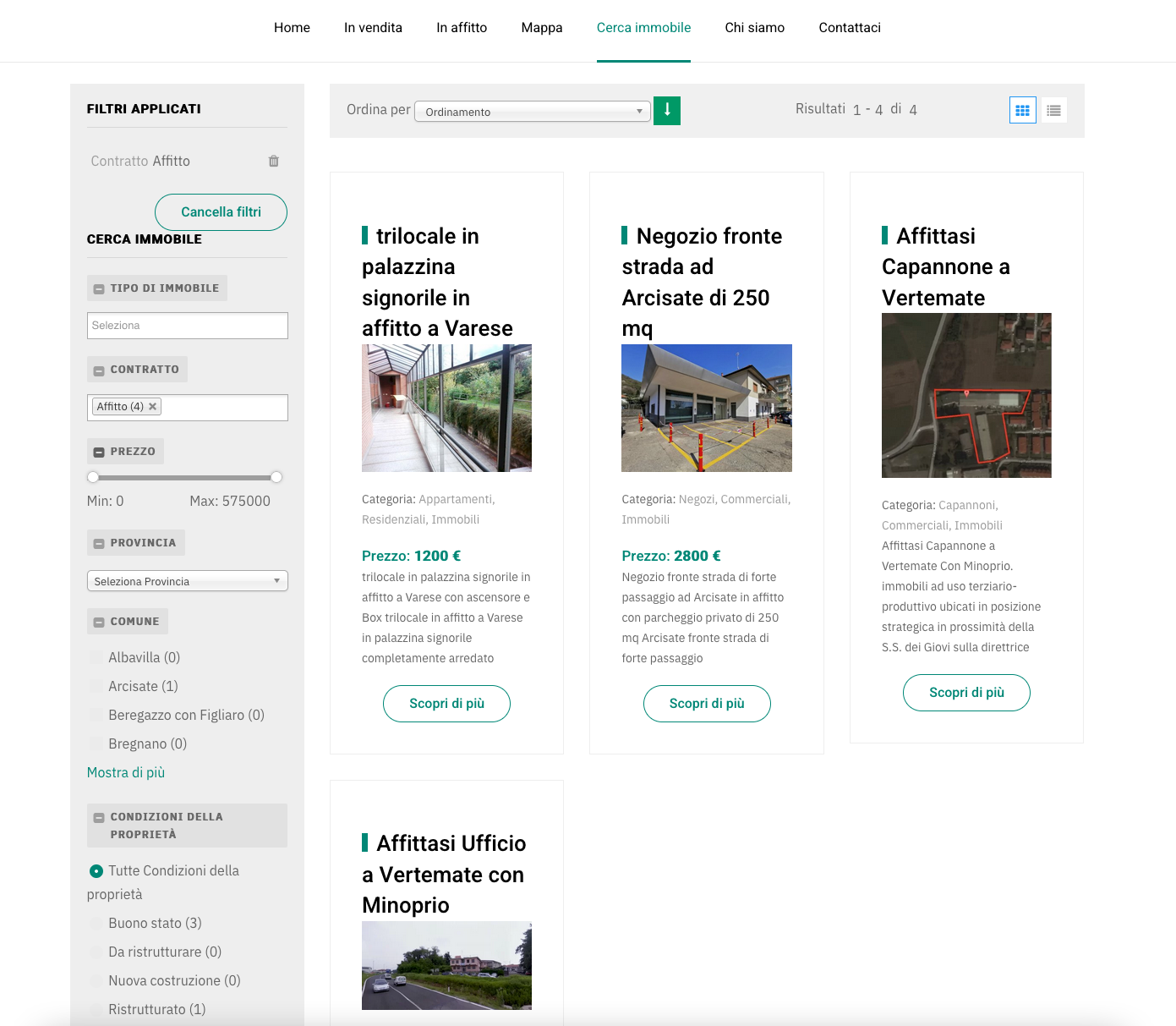Collapse the Prezzo filter section
The height and width of the screenshot is (1026, 1176).
[x=99, y=452]
